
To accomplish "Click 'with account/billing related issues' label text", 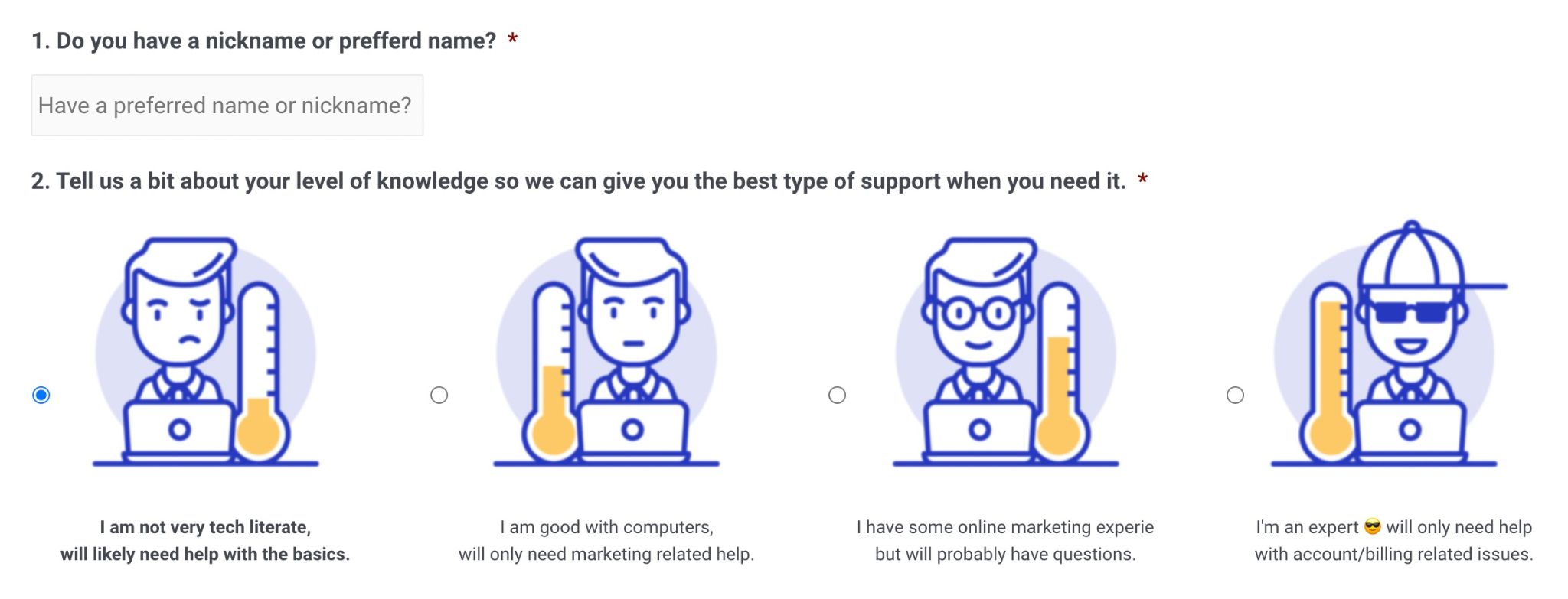I will click(x=1393, y=554).
